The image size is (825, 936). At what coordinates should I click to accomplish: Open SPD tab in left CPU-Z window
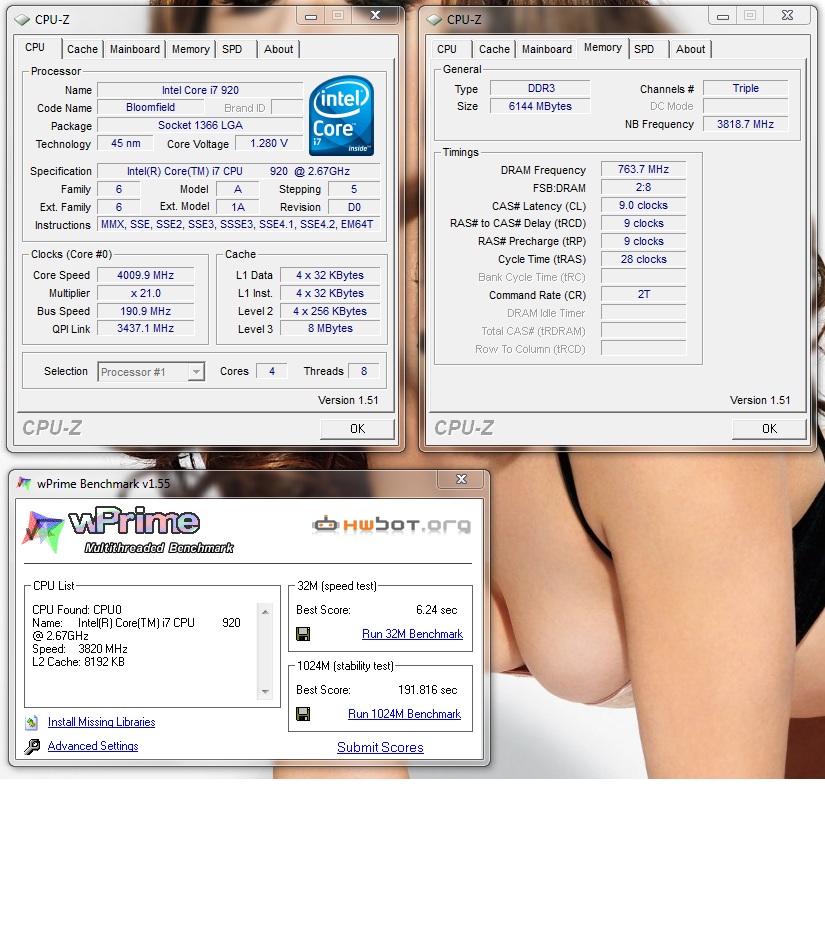click(232, 49)
